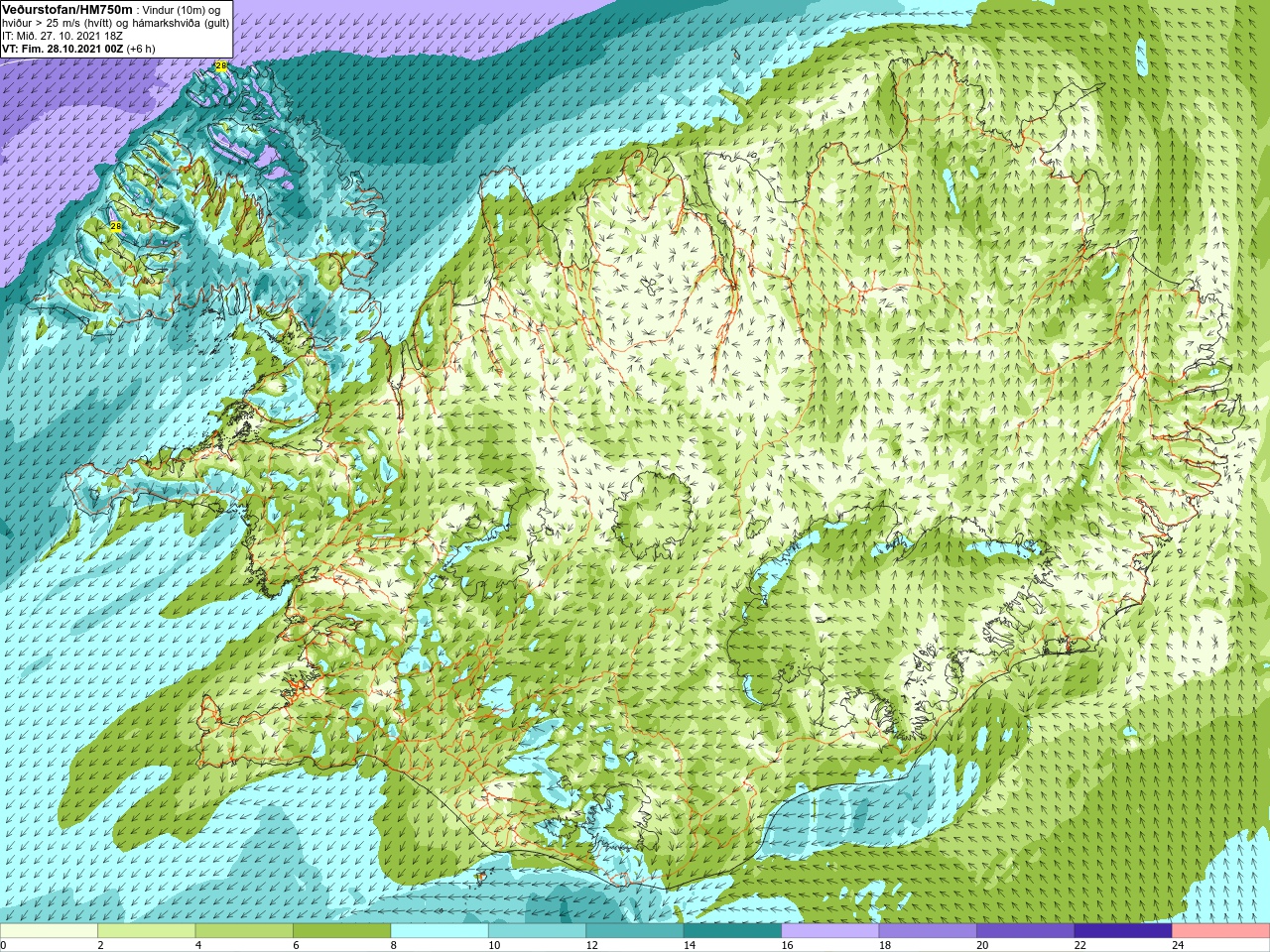1270x952 pixels.
Task: Click the legend scale label '10'
Action: coord(493,946)
